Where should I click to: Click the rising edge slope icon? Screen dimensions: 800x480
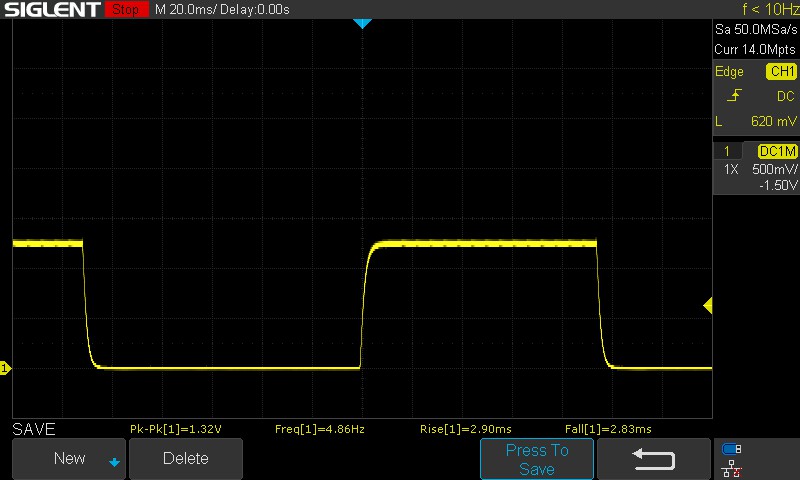[734, 95]
